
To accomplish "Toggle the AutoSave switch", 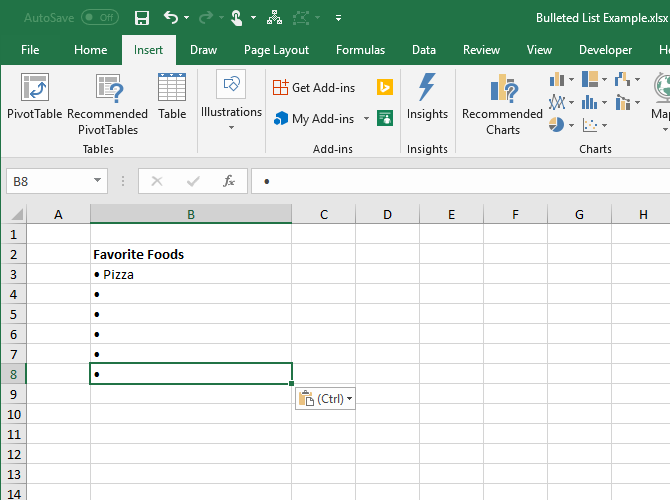I will coord(99,17).
